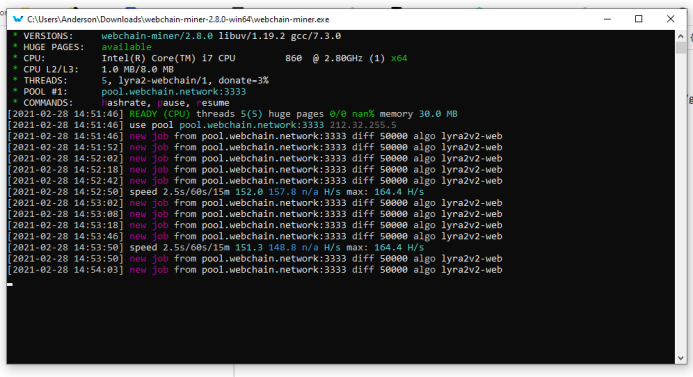Click the vertical scrollbar thumb
693x377 pixels.
coord(681,48)
